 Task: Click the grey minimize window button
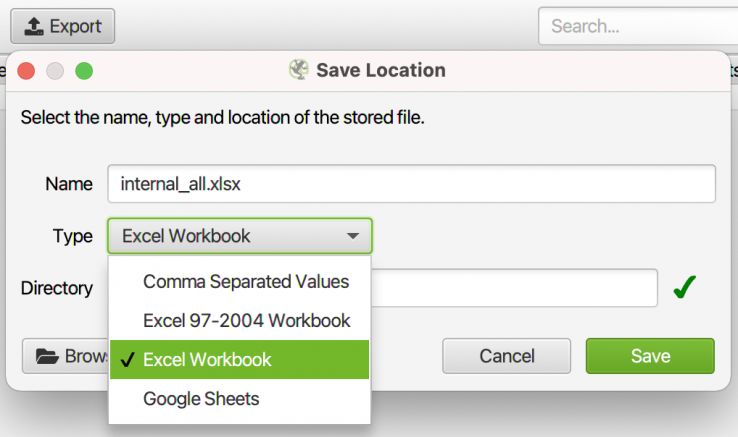tap(55, 71)
